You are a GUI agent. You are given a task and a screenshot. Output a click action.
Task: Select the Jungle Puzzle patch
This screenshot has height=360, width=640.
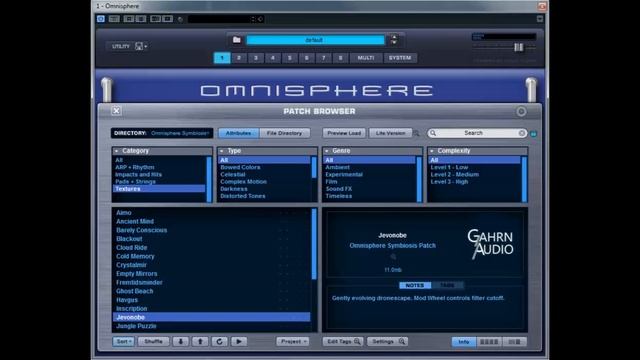tap(136, 326)
